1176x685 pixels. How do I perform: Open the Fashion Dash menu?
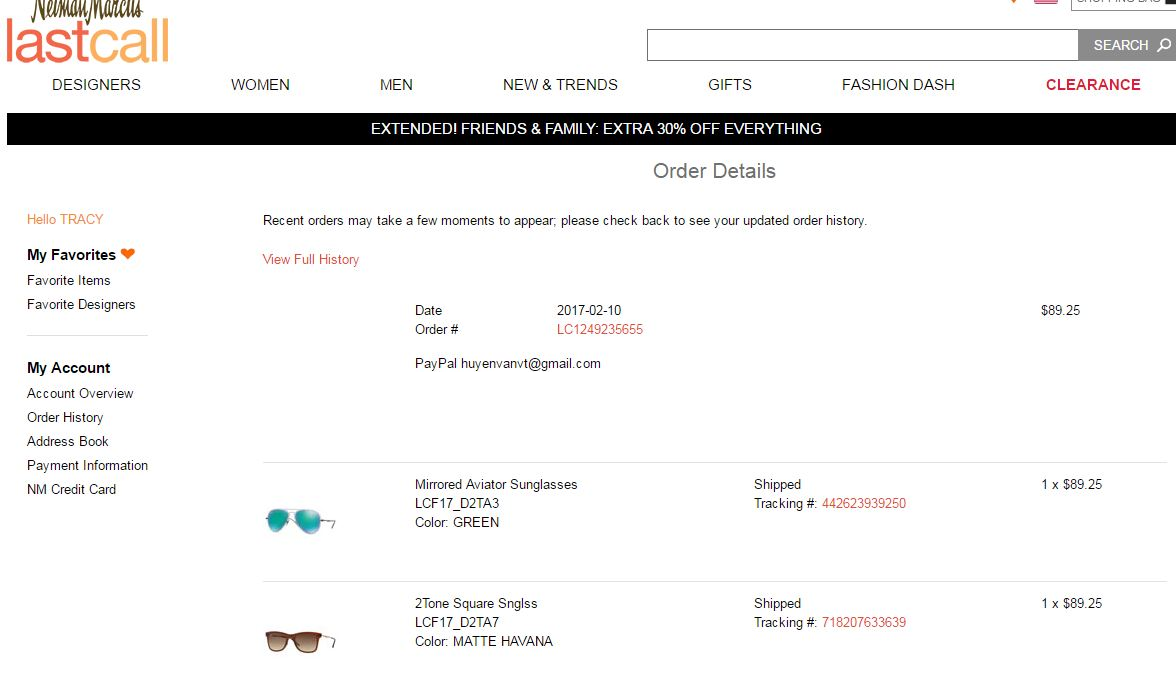coord(898,85)
